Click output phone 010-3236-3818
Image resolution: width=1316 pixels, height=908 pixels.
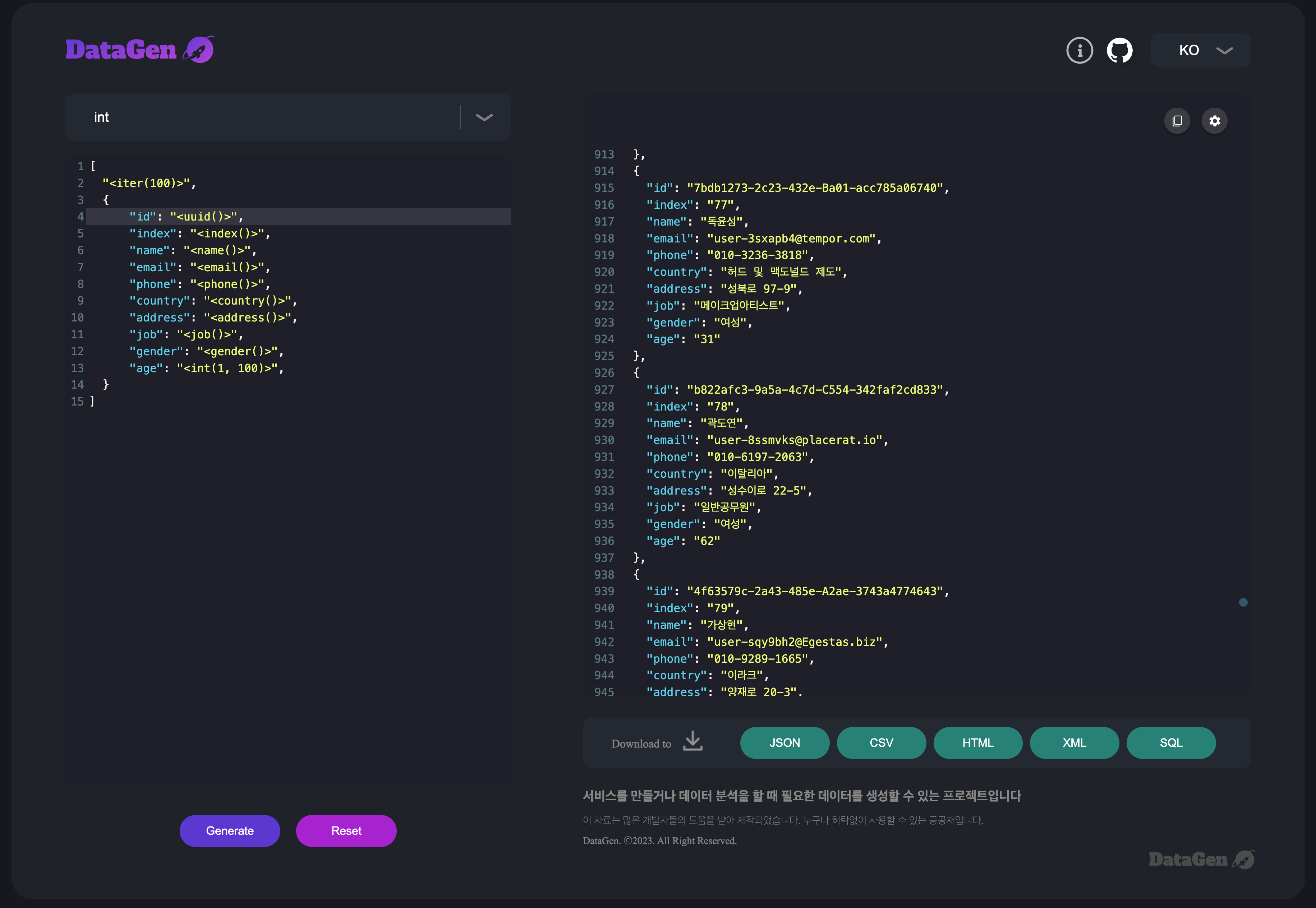click(758, 255)
